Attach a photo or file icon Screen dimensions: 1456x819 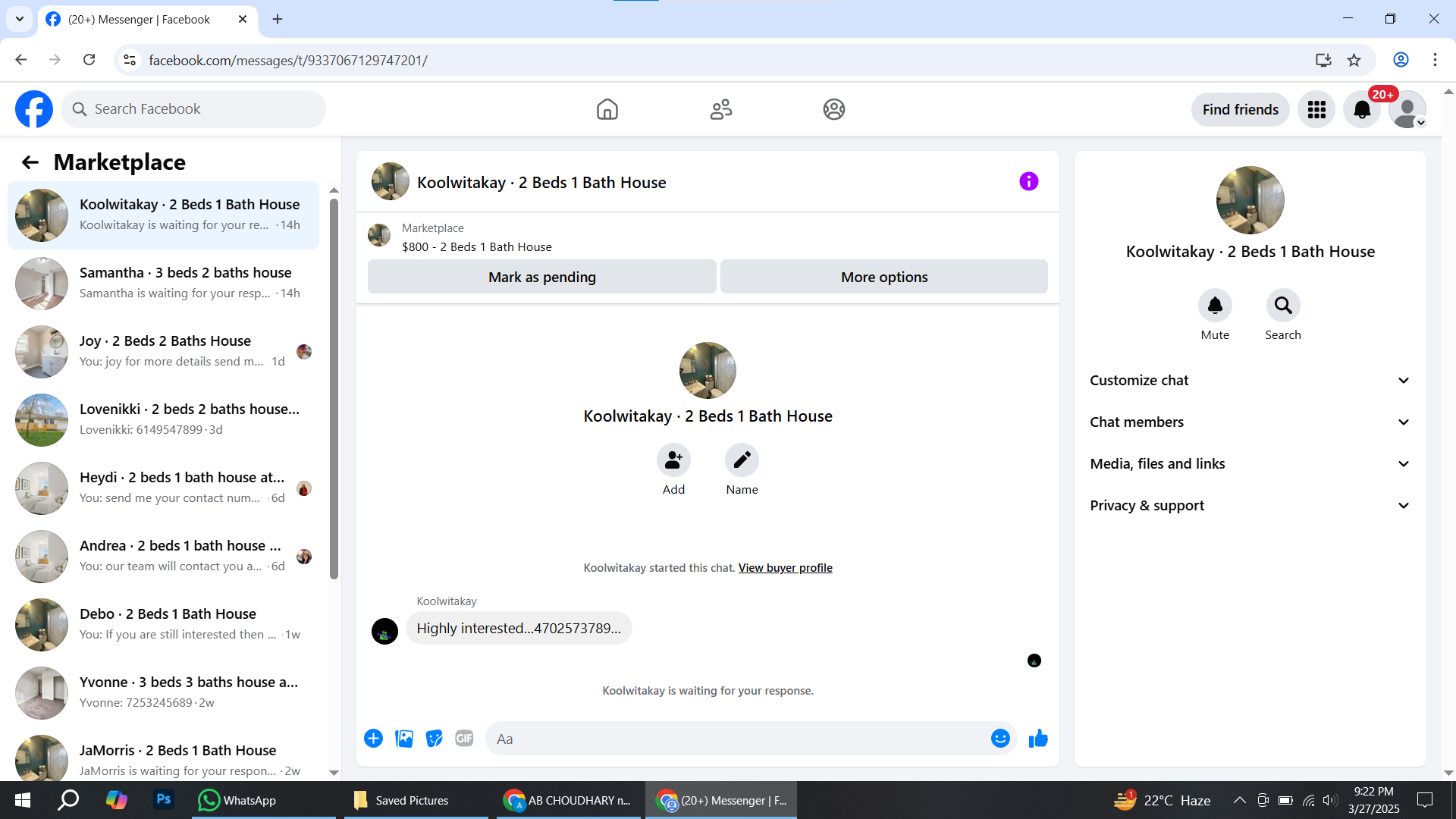pyautogui.click(x=404, y=739)
